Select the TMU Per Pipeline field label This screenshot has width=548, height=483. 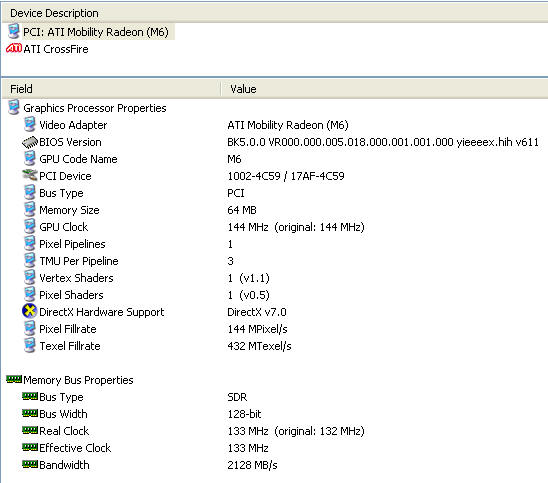coord(79,261)
